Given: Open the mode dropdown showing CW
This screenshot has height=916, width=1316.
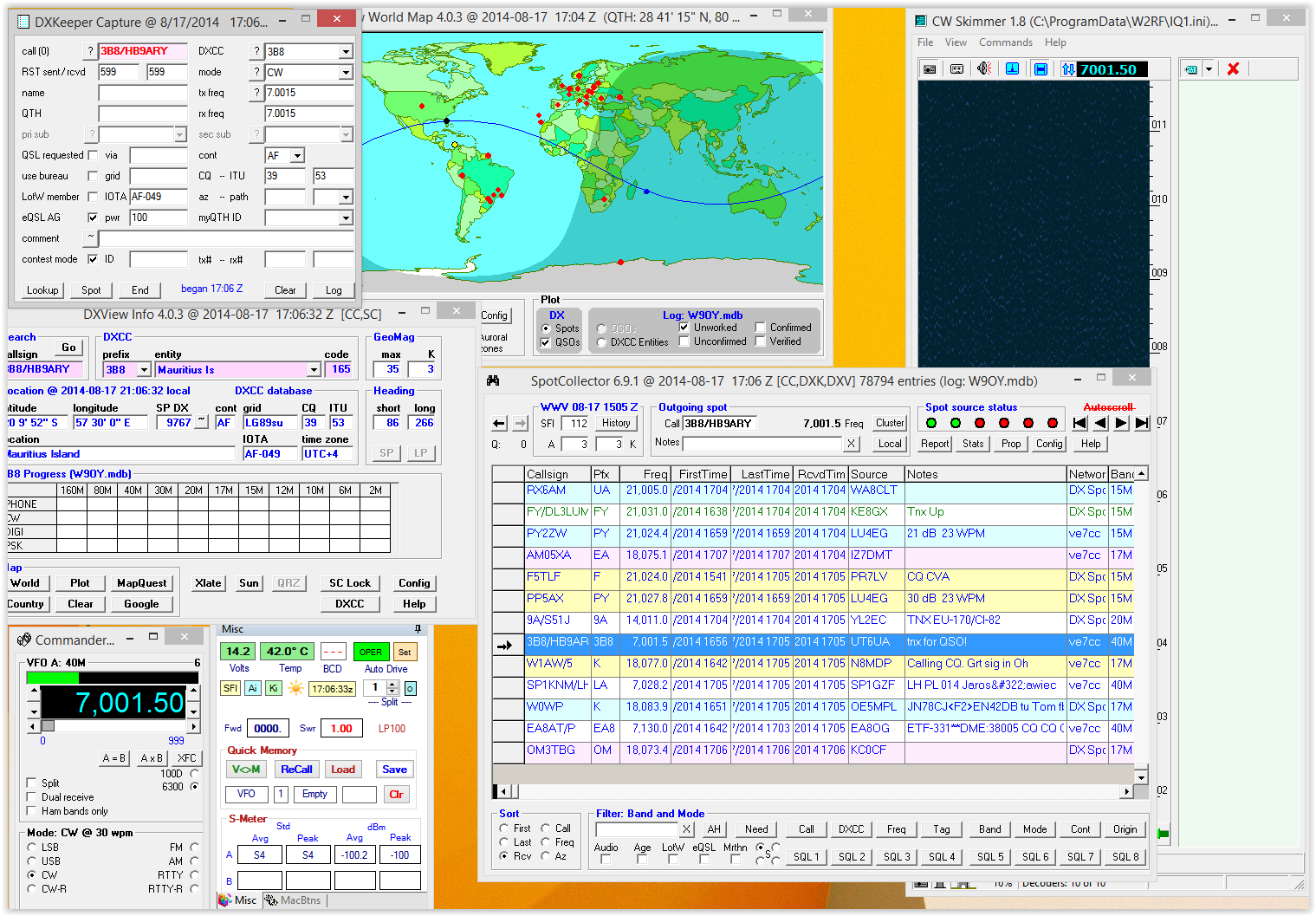Looking at the screenshot, I should tap(346, 72).
